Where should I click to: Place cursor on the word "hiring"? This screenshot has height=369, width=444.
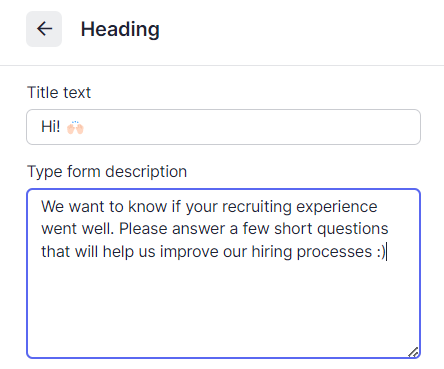pyautogui.click(x=272, y=252)
